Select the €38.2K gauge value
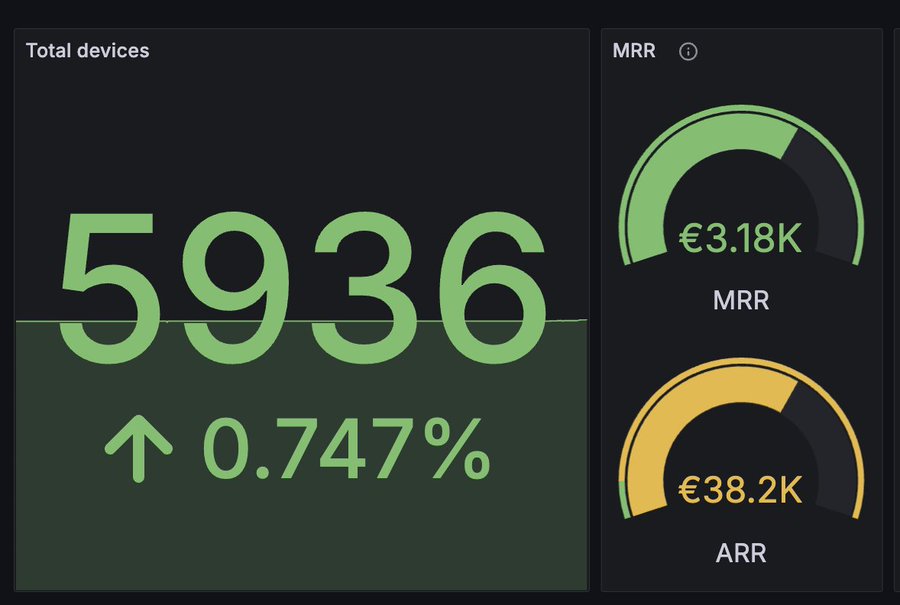Screen dimensions: 900x605 740,490
